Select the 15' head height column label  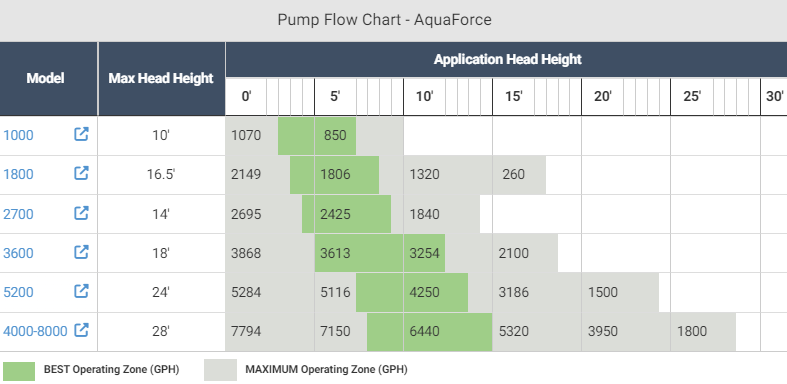pyautogui.click(x=513, y=96)
